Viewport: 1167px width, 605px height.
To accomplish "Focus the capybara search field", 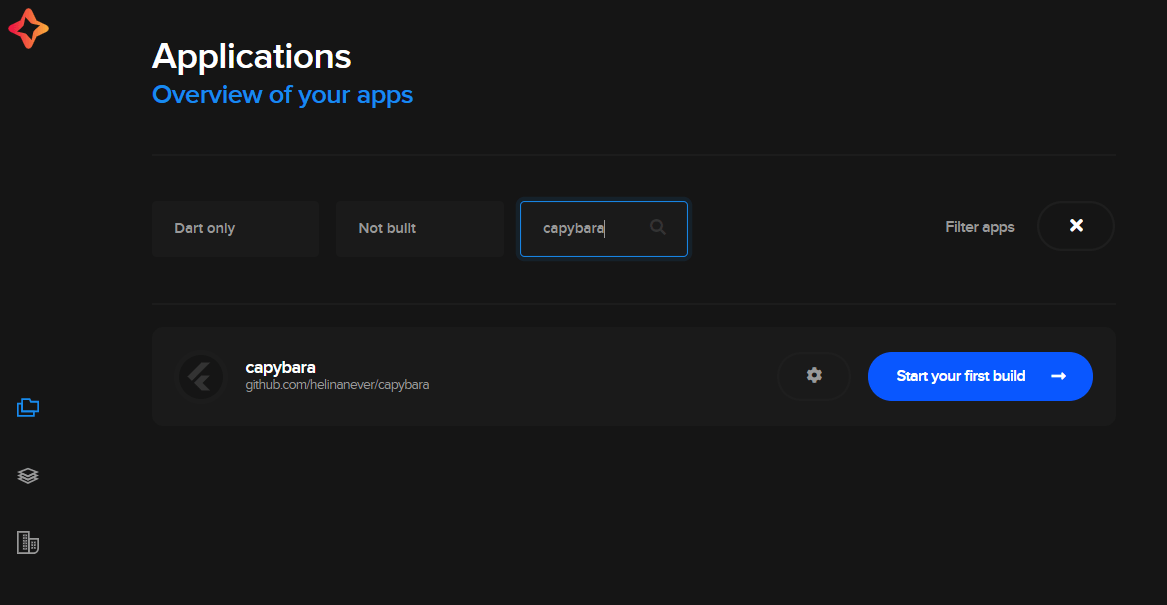I will 604,228.
